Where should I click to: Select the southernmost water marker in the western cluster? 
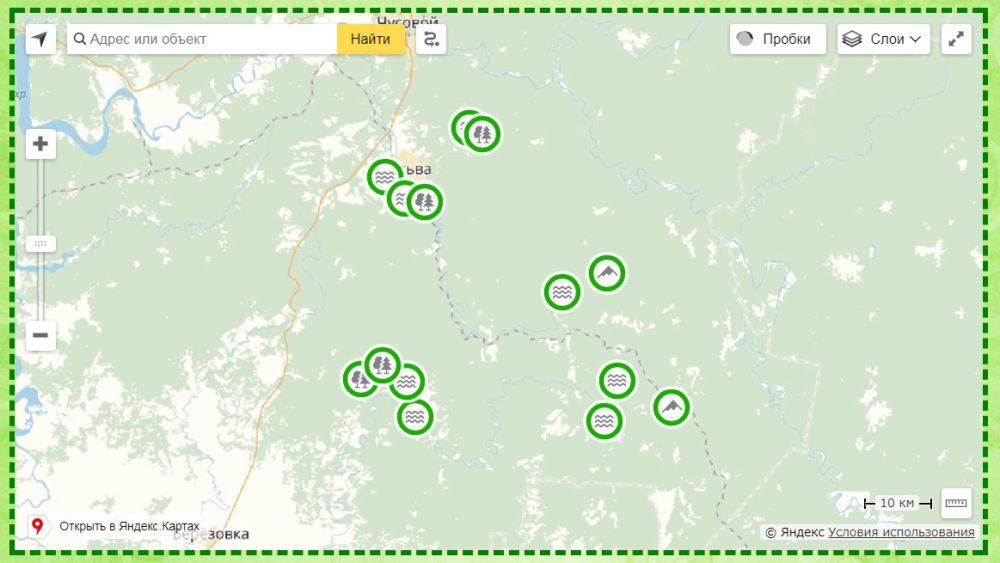pyautogui.click(x=415, y=417)
